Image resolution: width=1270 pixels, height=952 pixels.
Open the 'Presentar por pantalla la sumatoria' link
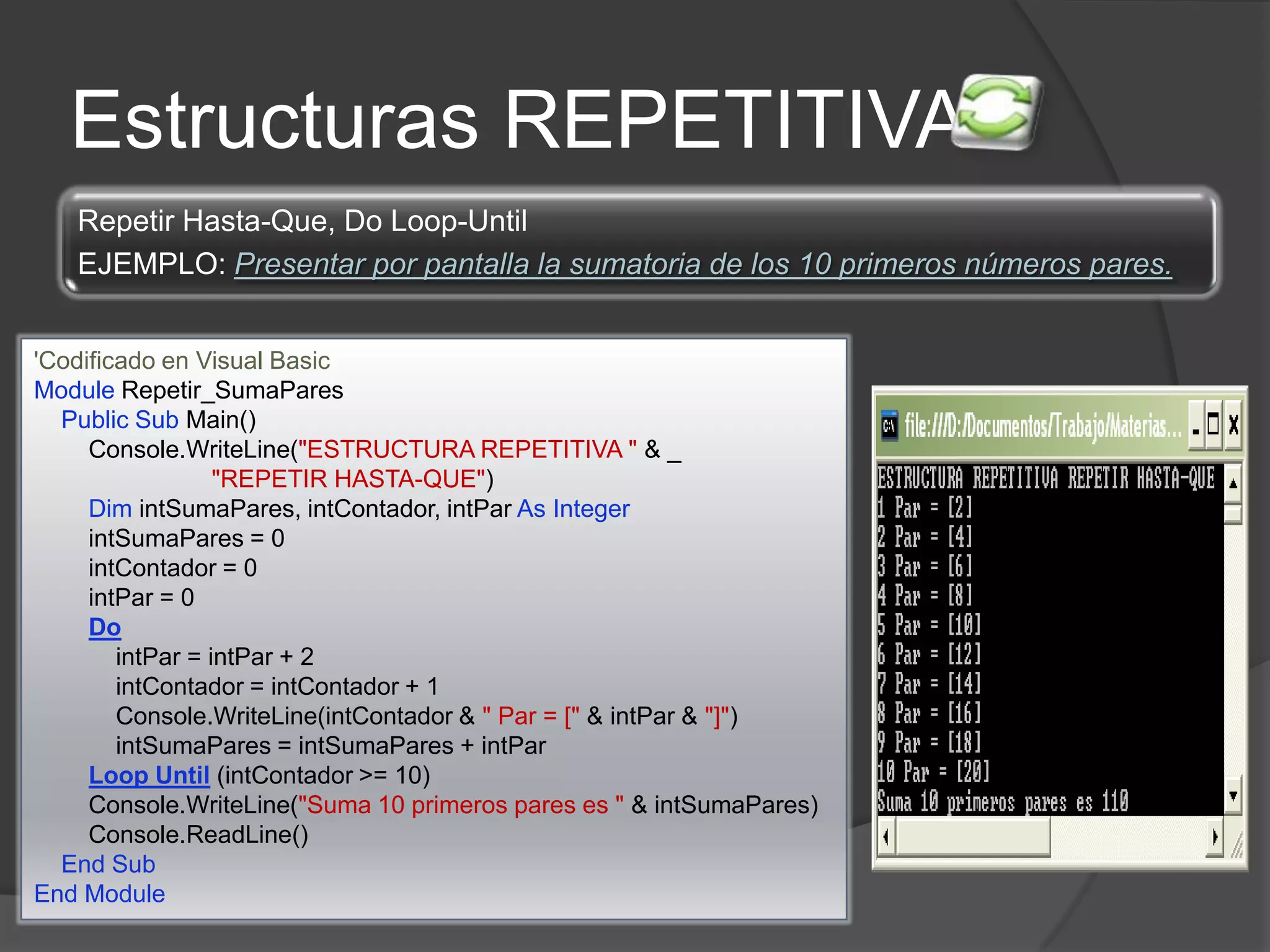coord(703,264)
